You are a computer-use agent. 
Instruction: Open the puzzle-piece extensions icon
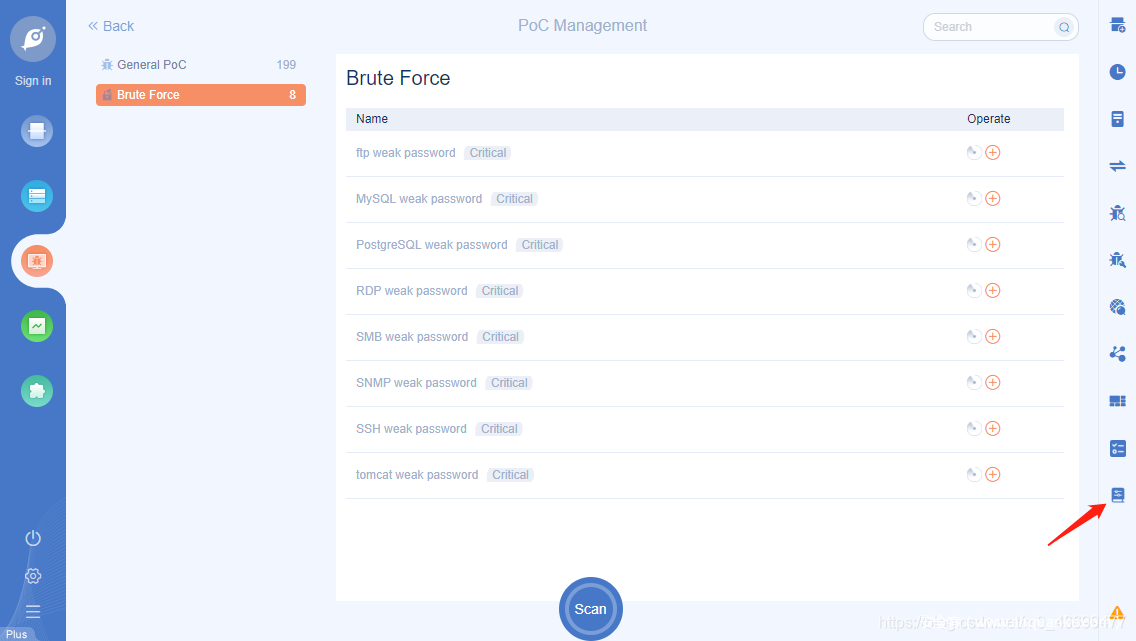[37, 391]
